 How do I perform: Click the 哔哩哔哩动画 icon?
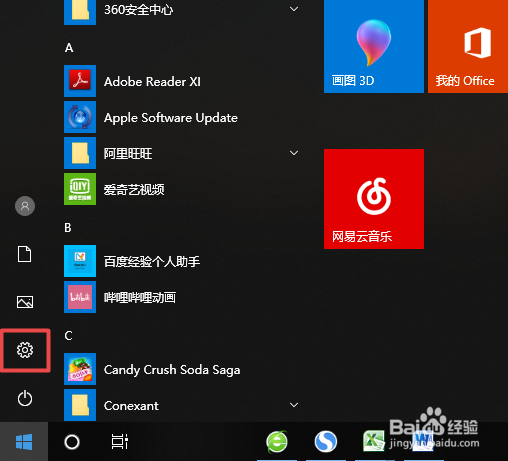80,297
